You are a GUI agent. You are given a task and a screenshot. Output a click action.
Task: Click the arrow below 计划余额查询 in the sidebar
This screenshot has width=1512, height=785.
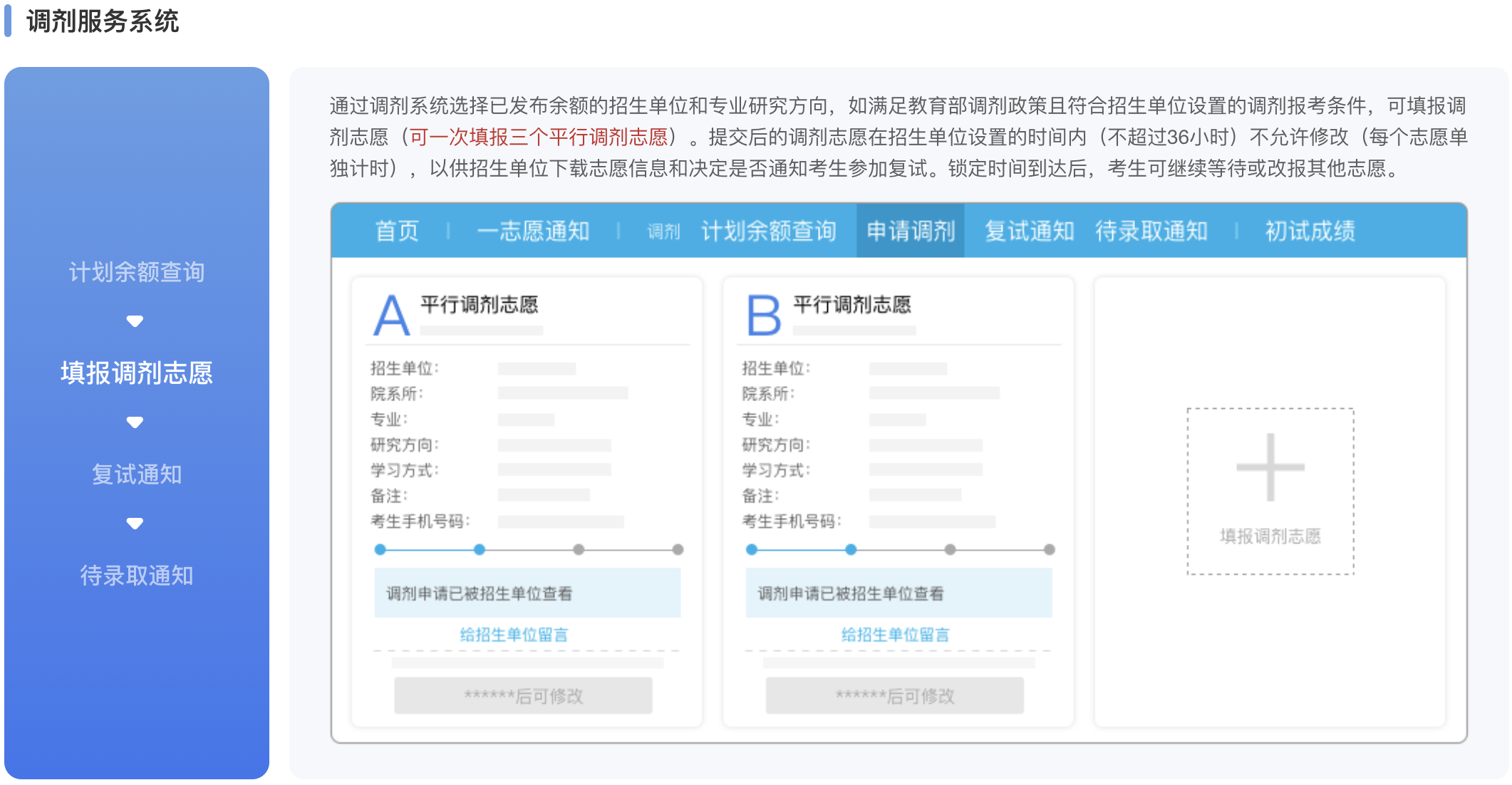[135, 321]
